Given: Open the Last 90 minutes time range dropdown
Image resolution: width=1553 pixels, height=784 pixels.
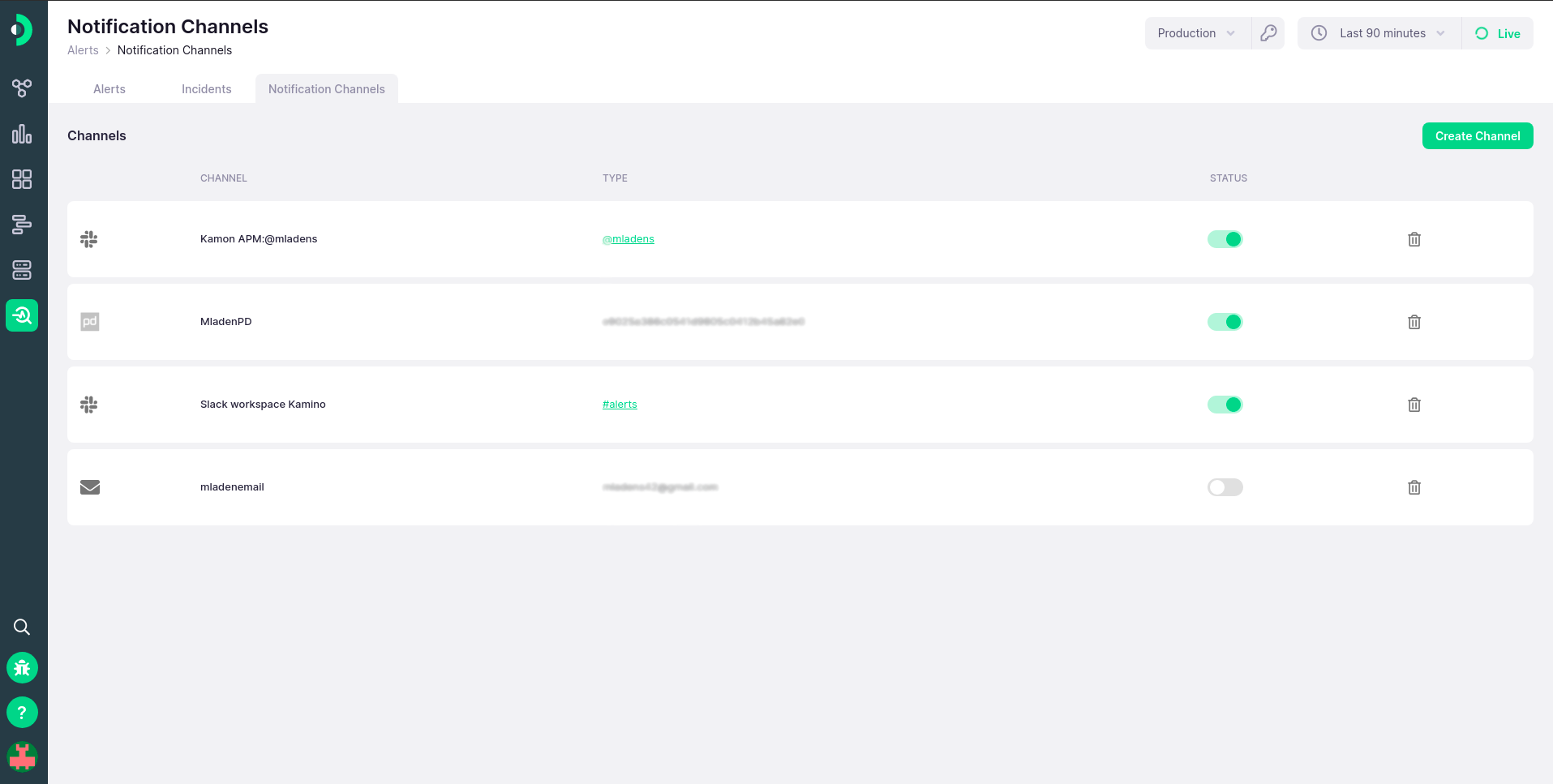Looking at the screenshot, I should click(x=1380, y=33).
